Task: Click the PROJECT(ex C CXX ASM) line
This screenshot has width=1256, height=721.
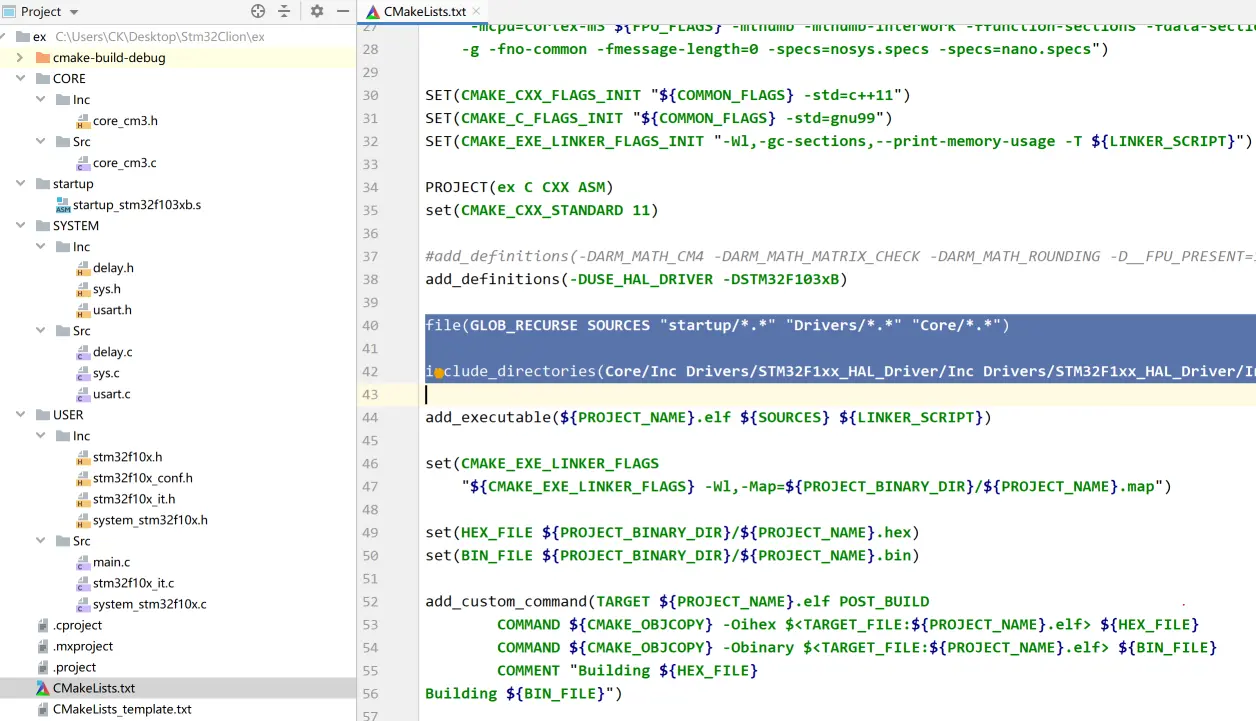Action: coord(519,187)
